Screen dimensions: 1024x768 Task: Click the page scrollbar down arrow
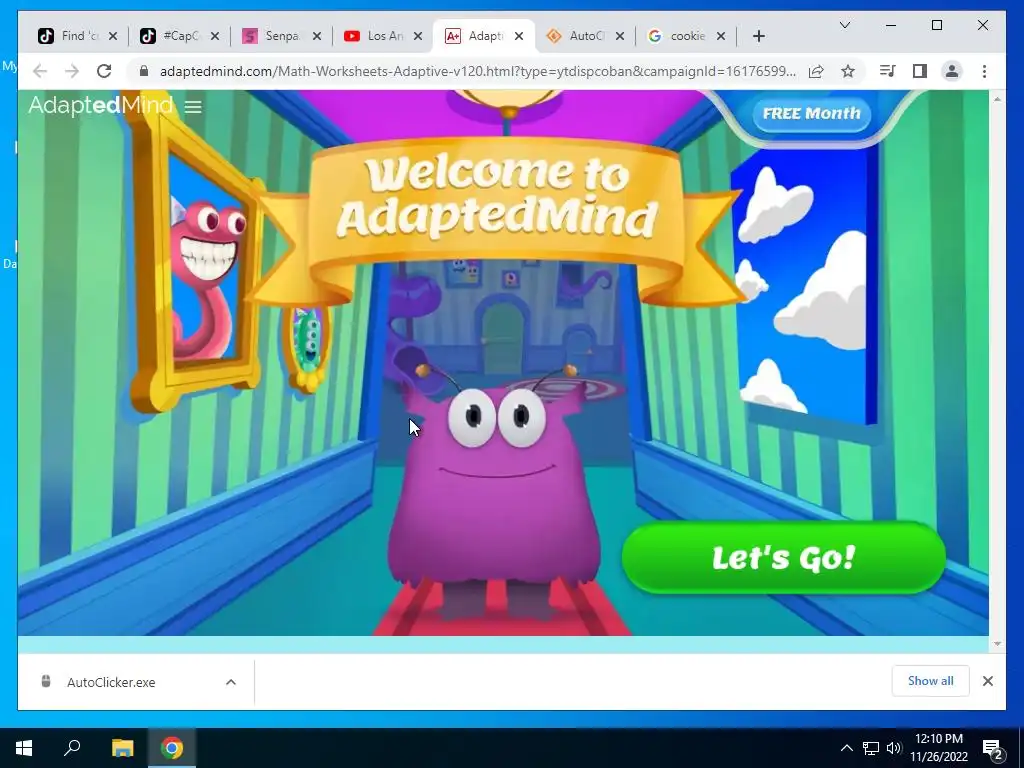[x=997, y=644]
